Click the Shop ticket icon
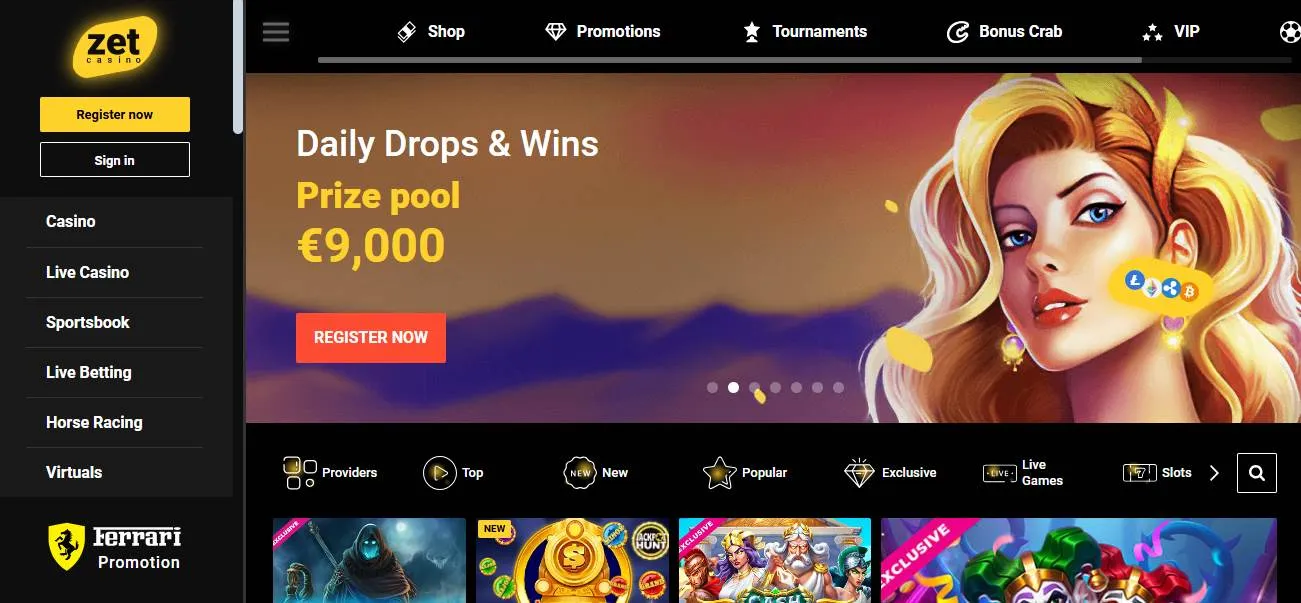 coord(406,32)
